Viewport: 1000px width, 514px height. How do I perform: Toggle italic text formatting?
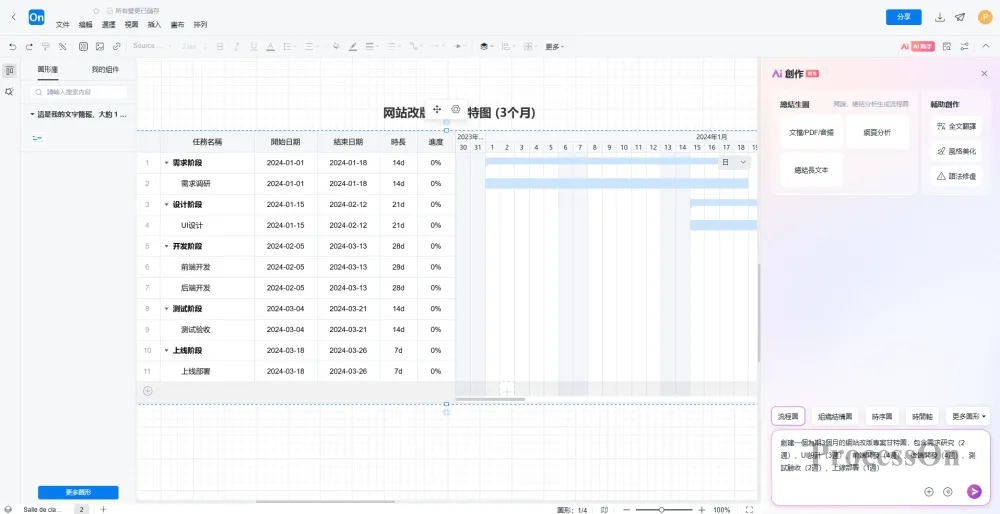pyautogui.click(x=237, y=46)
